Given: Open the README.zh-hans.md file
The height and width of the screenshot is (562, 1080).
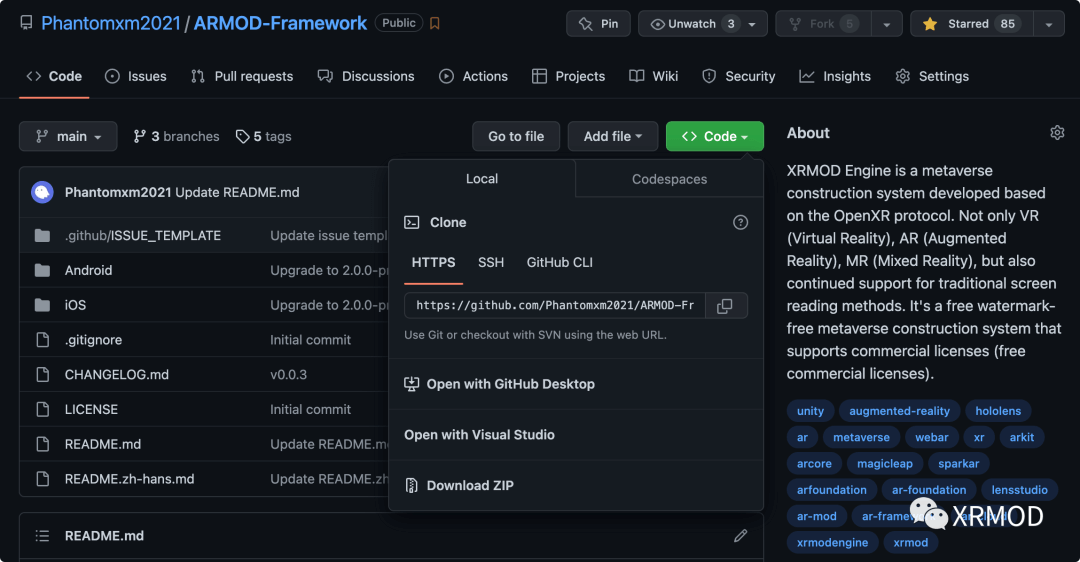Looking at the screenshot, I should click(x=129, y=479).
